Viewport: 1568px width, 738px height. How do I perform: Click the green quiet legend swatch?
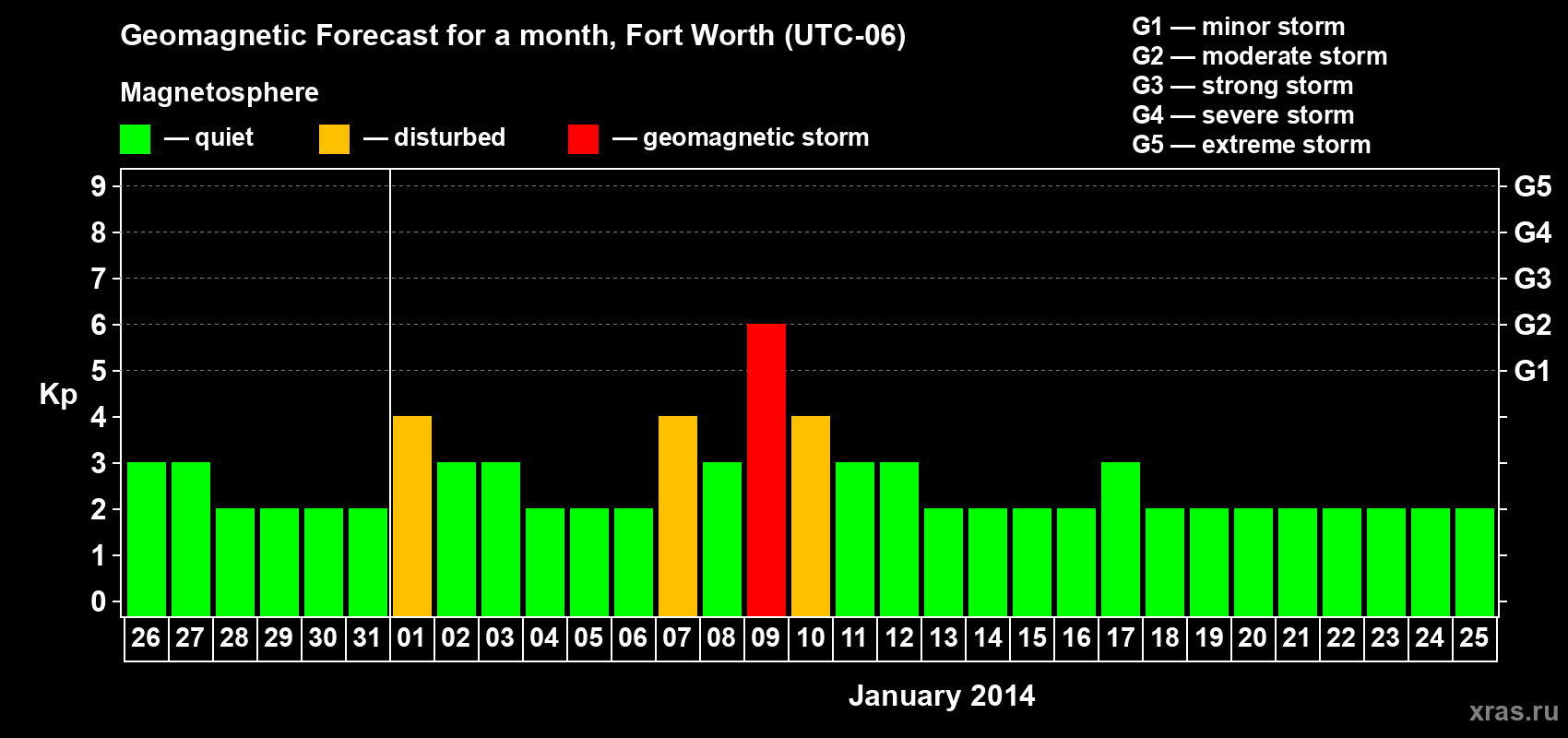(135, 139)
